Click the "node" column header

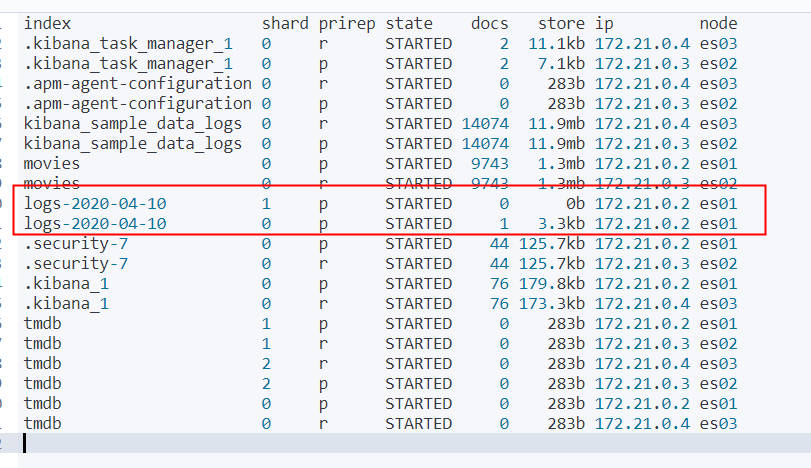coord(719,23)
